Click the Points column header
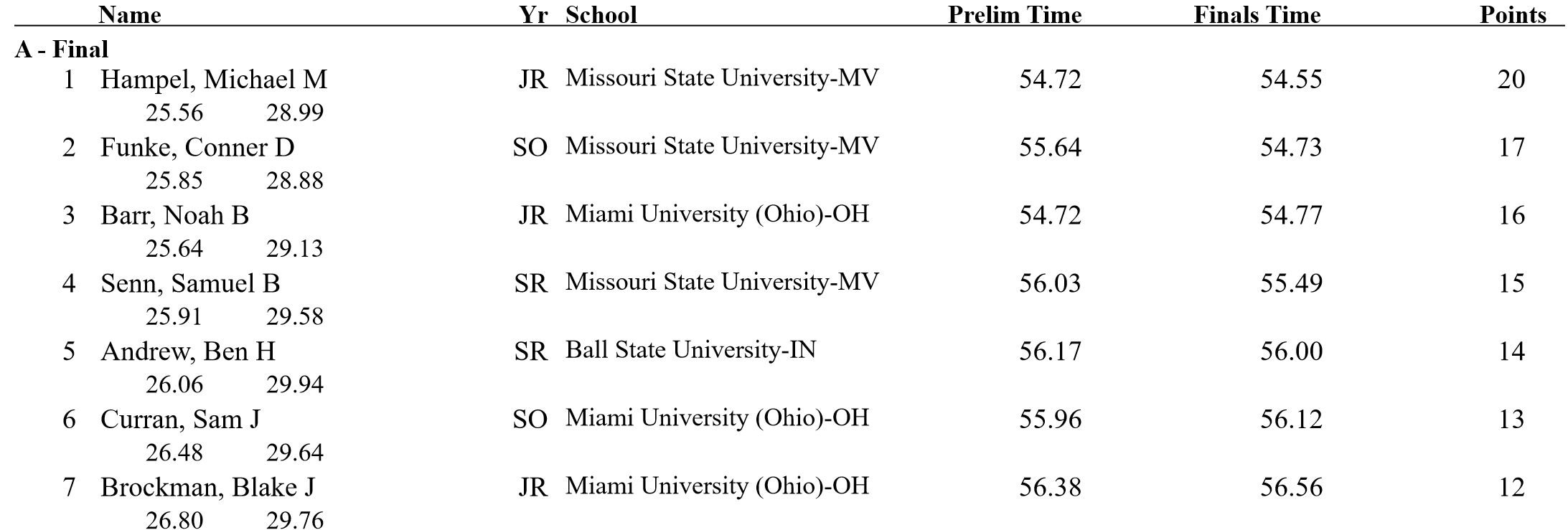This screenshot has width=1568, height=530. coord(1513,15)
